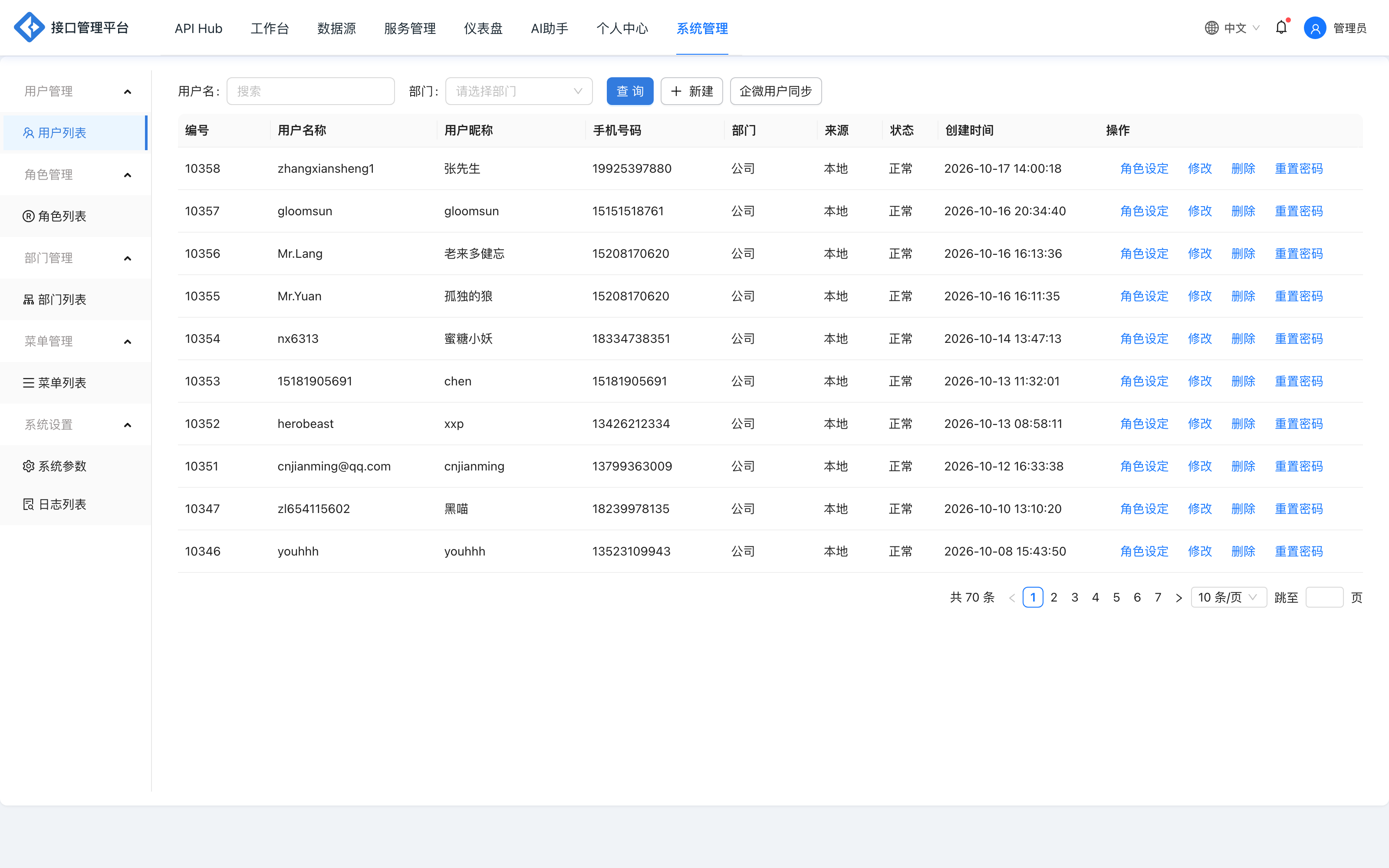
Task: Click the blue 查询 button
Action: [630, 91]
